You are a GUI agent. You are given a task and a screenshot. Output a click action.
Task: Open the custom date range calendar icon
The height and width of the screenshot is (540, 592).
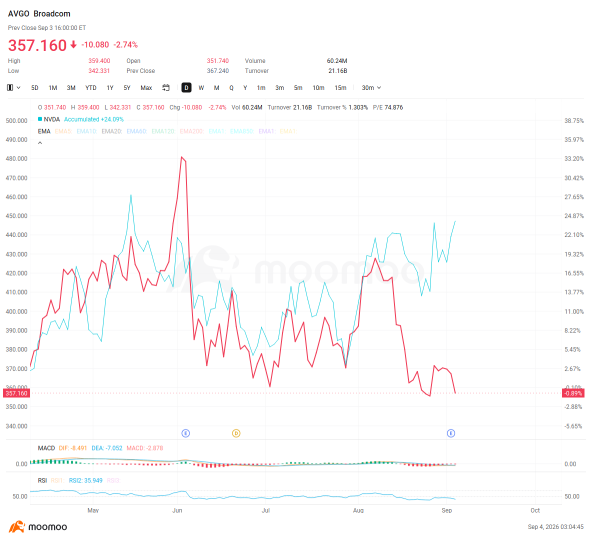tap(166, 88)
